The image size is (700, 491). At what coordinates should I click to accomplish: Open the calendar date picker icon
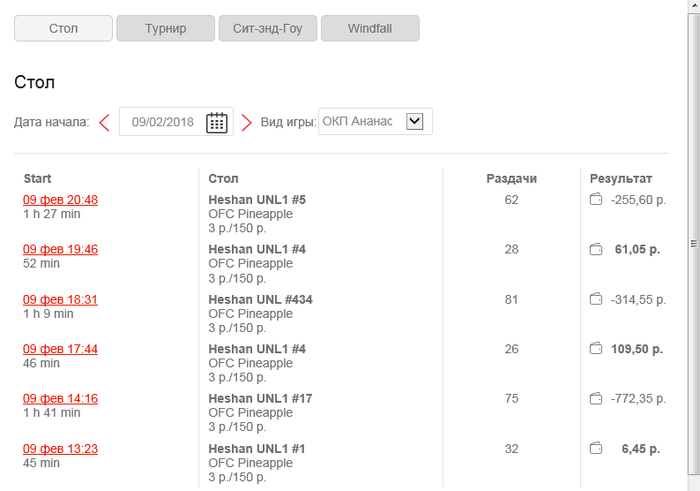pos(217,123)
